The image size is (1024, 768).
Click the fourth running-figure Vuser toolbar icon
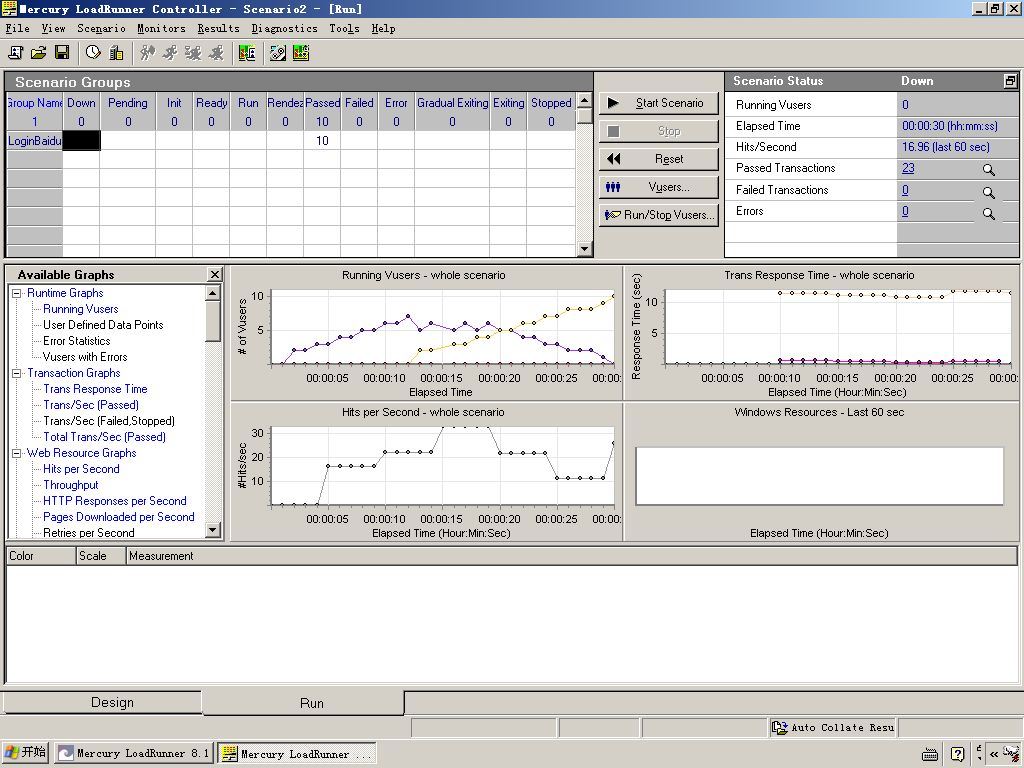tap(216, 53)
